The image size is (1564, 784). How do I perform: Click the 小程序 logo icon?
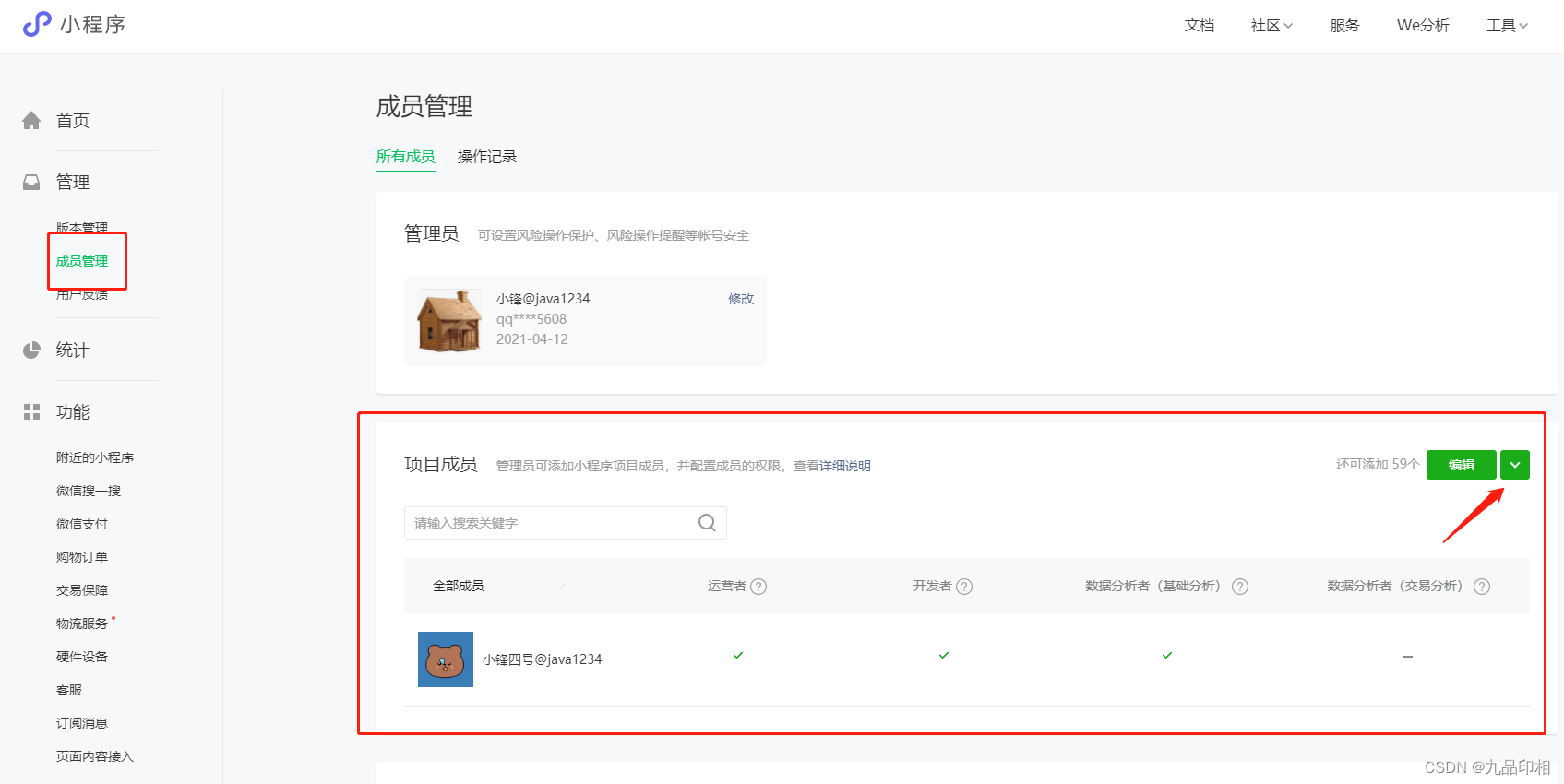(37, 24)
